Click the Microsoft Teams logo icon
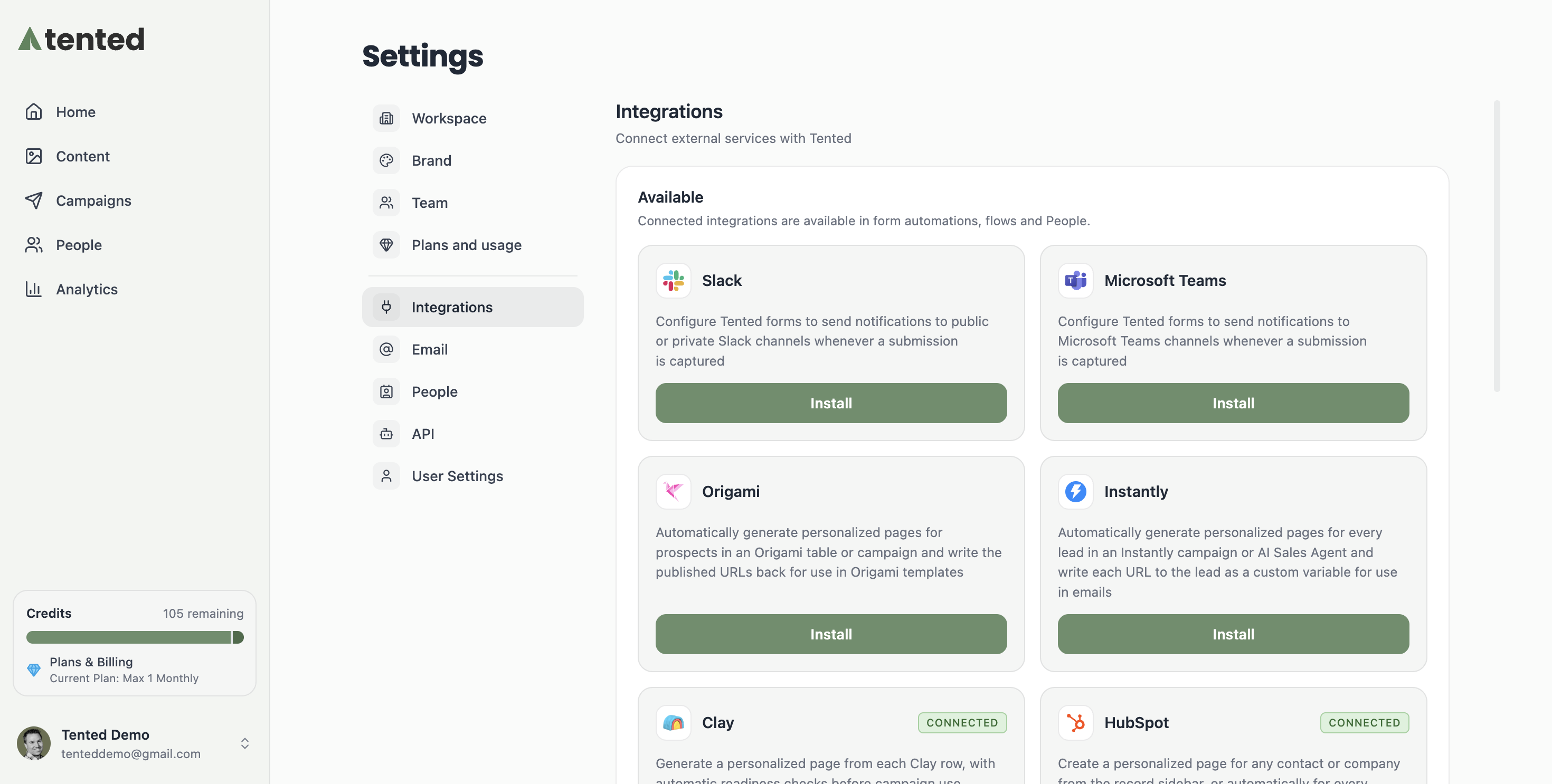 coord(1075,281)
